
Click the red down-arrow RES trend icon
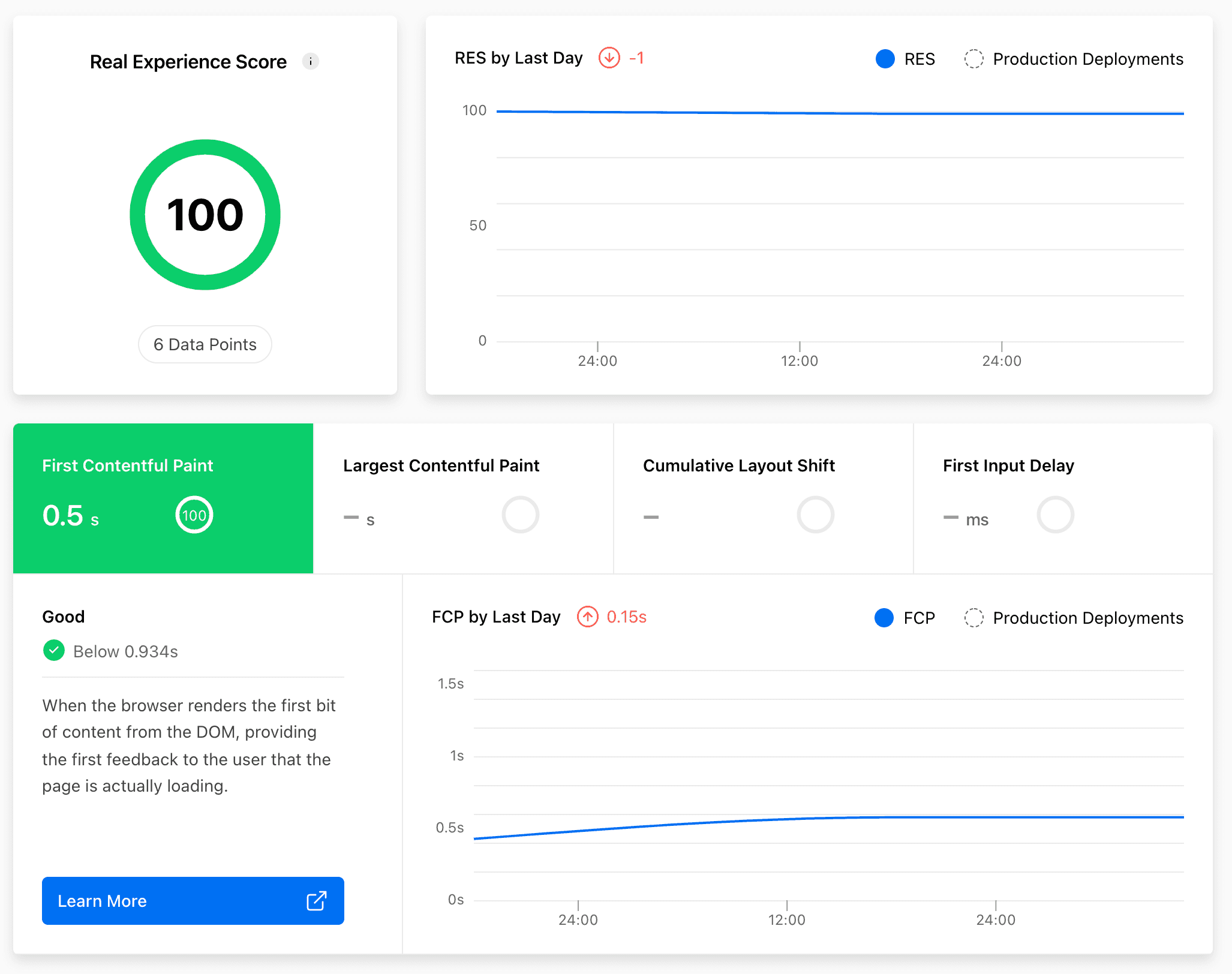(x=609, y=58)
